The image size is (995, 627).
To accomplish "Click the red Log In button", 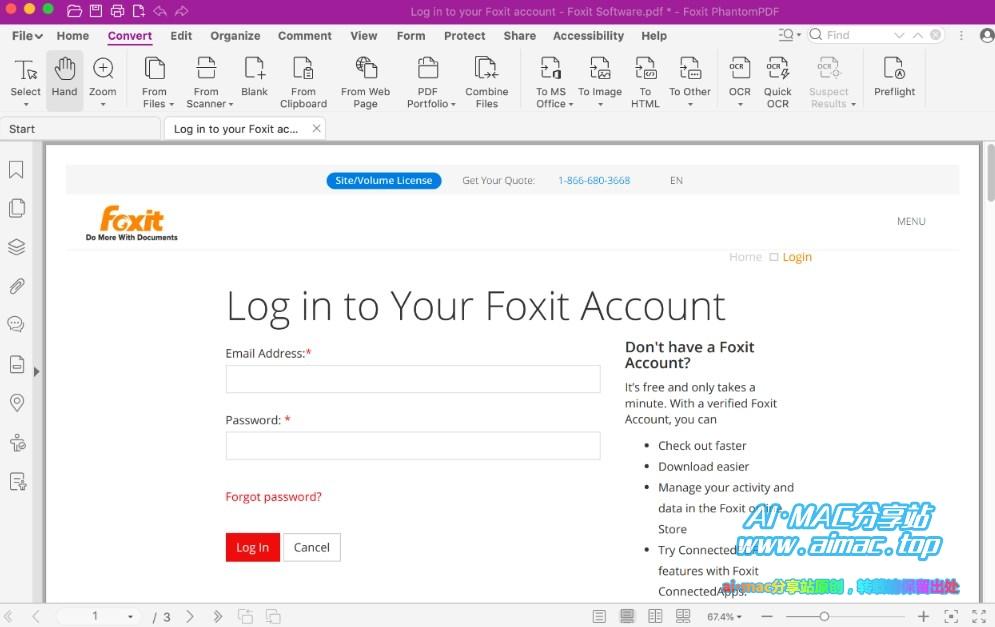I will 253,547.
